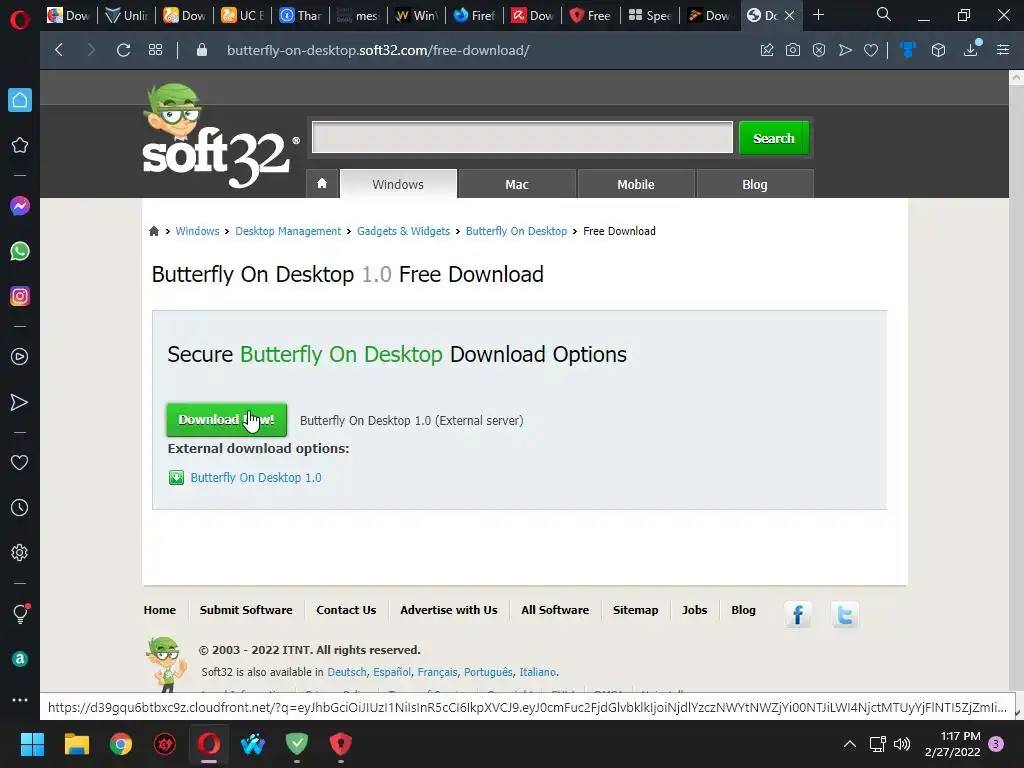This screenshot has height=768, width=1024.
Task: Click breadcrumb home icon
Action: pos(154,231)
